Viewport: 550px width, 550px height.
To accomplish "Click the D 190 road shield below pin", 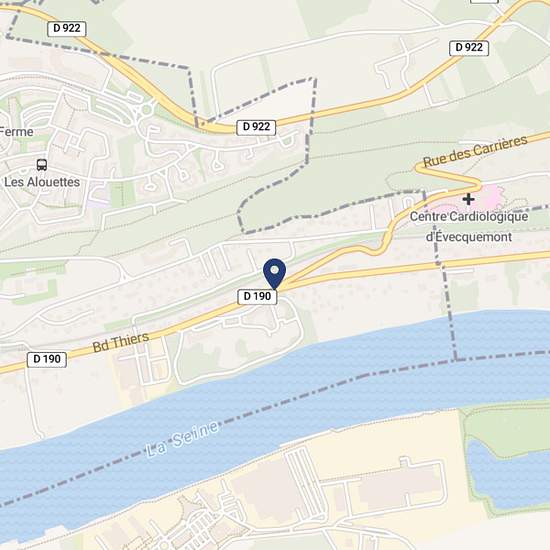I will tap(257, 296).
